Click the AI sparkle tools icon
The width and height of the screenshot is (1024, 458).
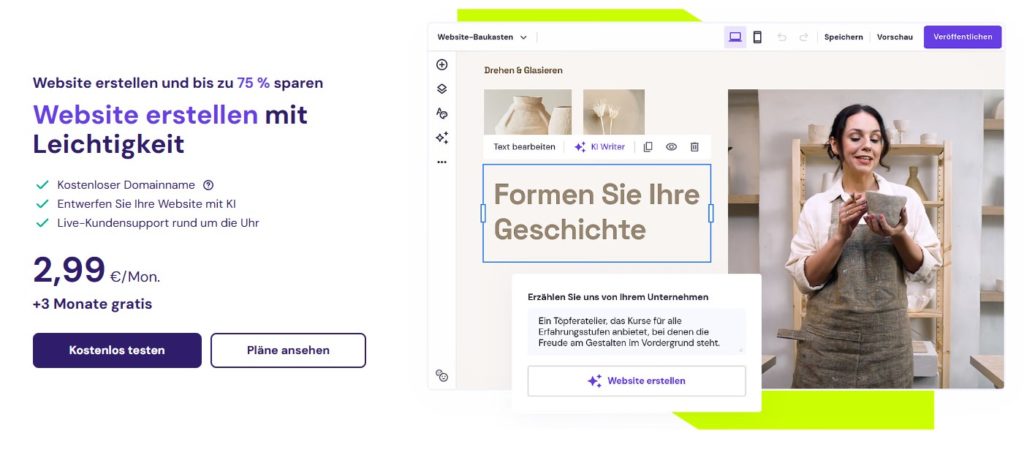click(x=442, y=138)
